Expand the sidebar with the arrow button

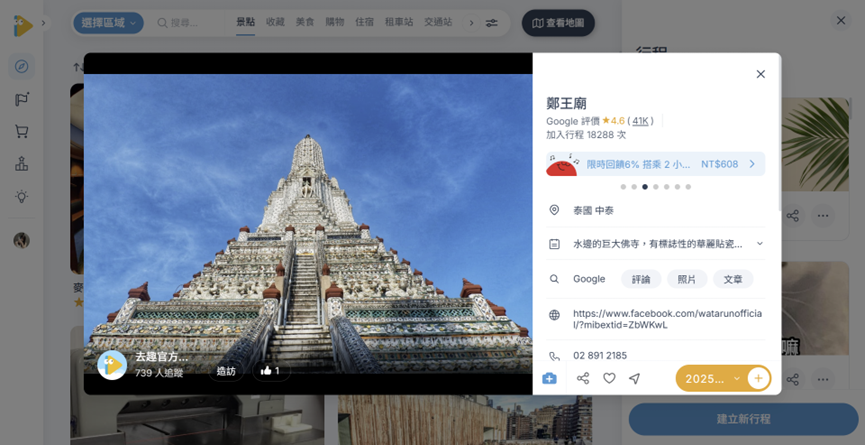[44, 23]
